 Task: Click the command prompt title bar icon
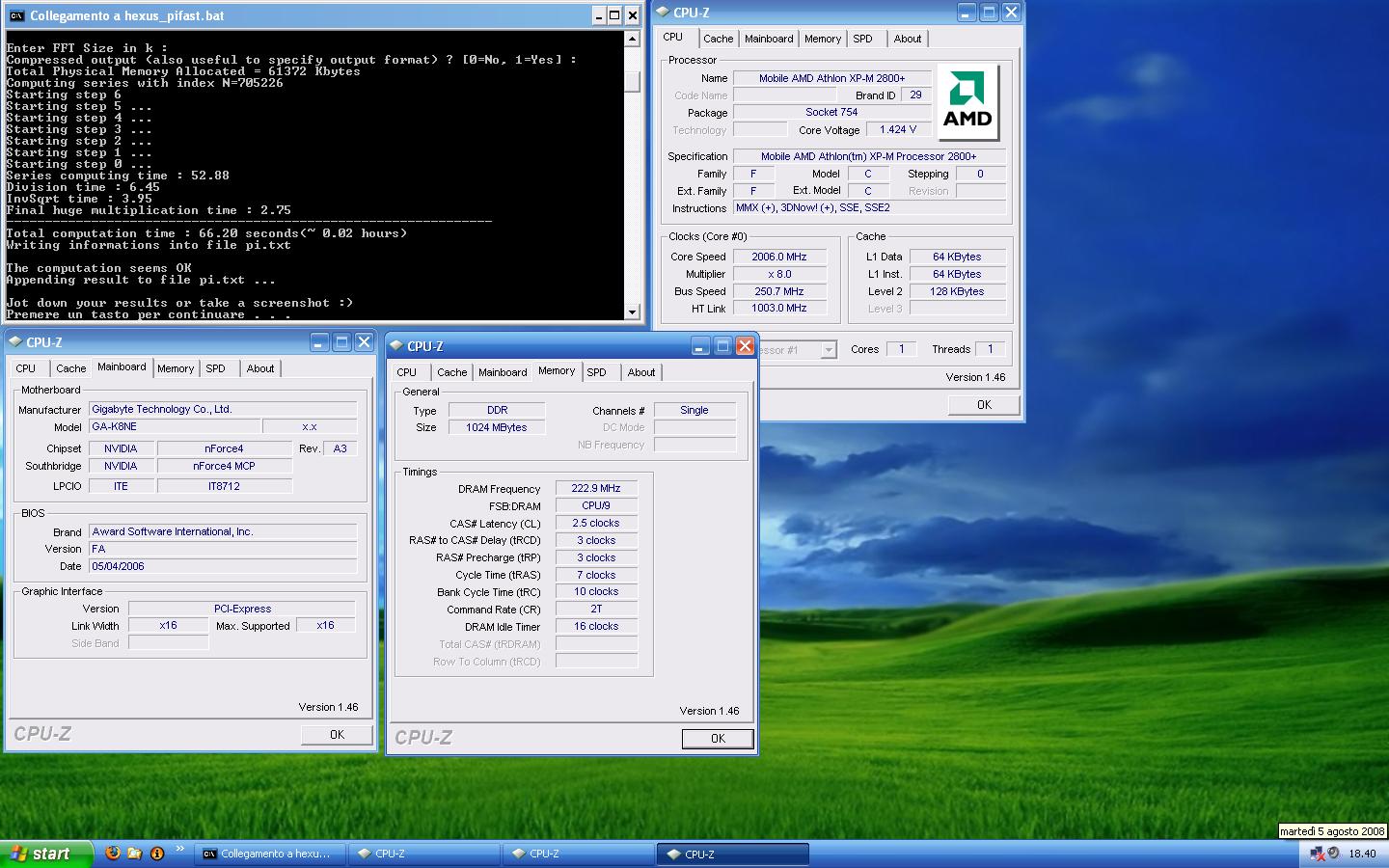pos(16,15)
